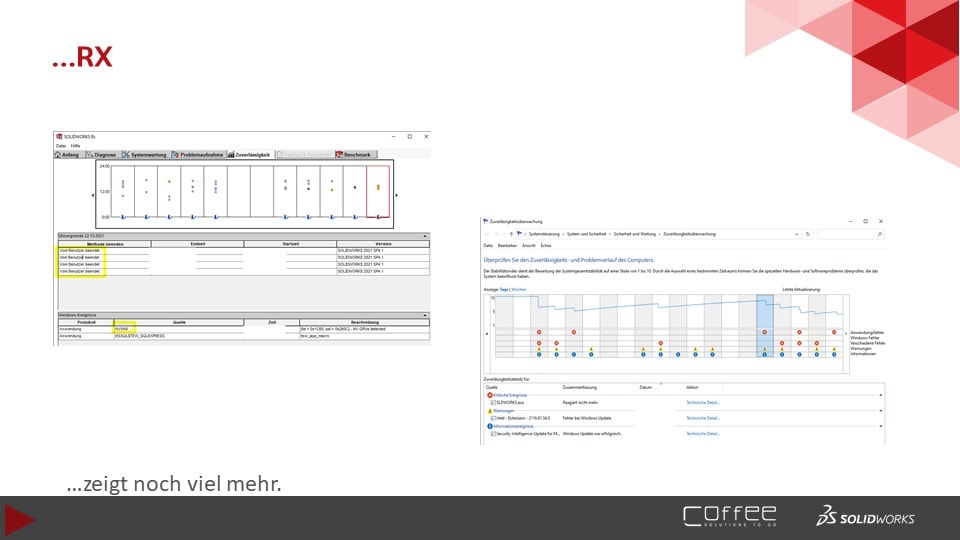This screenshot has height=540, width=960.
Task: Click the Zusammenfassung column header
Action: point(579,388)
